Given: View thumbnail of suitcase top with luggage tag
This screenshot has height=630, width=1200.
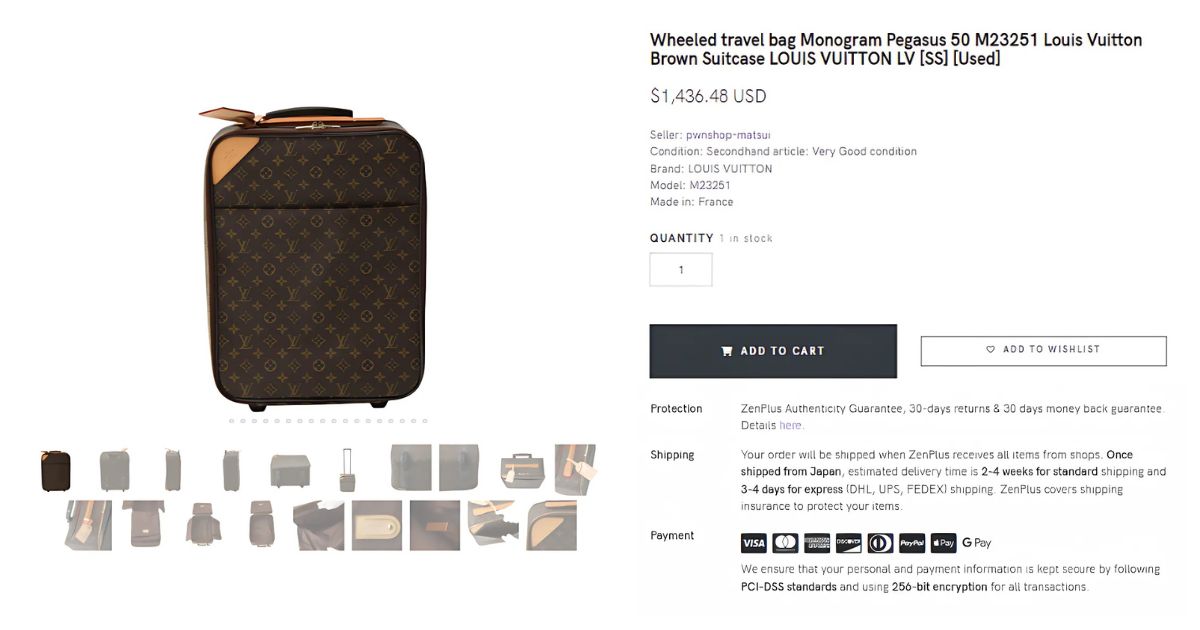Looking at the screenshot, I should tap(522, 469).
